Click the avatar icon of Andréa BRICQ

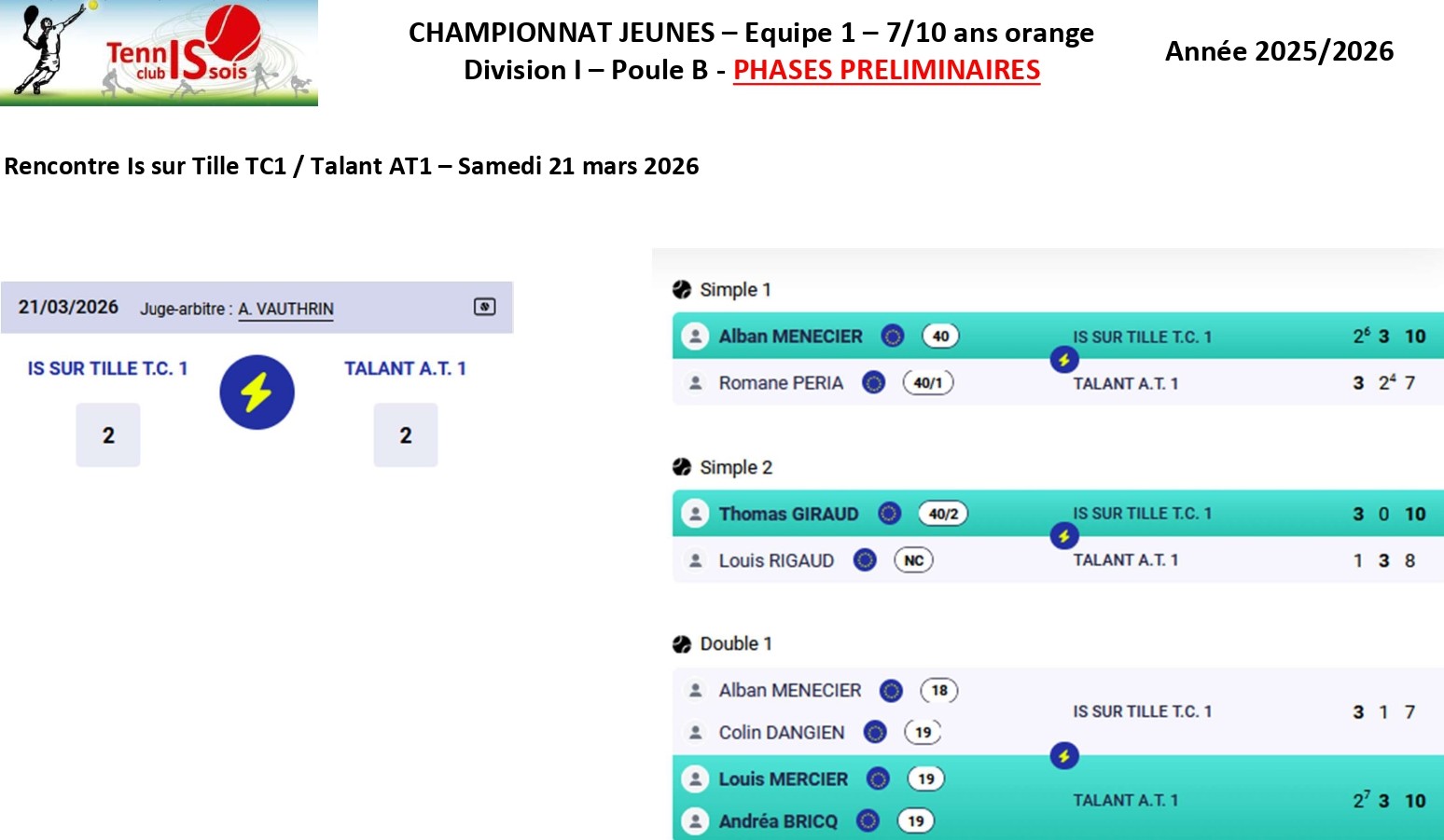coord(696,821)
